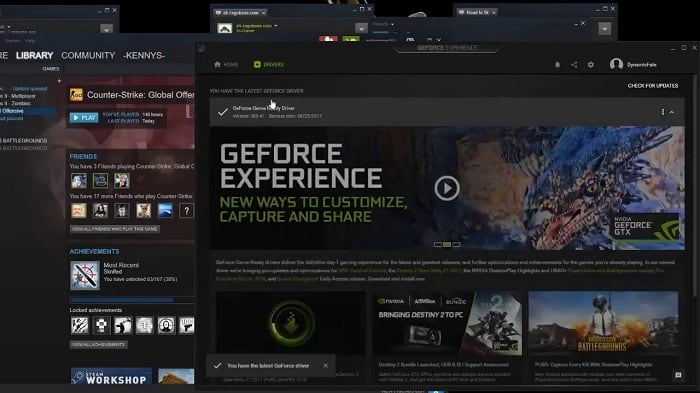This screenshot has width=700, height=393.
Task: Click VIEW ALL ACHIEVEMENTS button
Action: (99, 344)
